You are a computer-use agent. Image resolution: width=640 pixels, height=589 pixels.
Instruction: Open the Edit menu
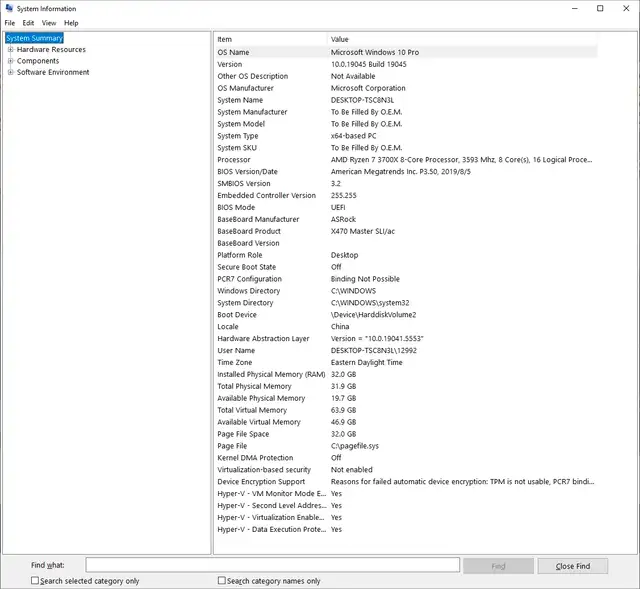tap(28, 23)
